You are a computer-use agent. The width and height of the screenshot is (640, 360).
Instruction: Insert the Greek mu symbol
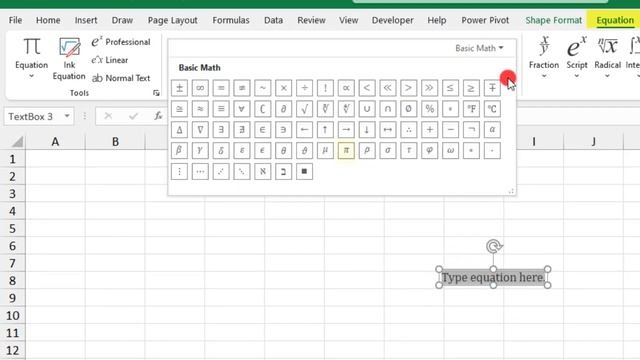325,151
